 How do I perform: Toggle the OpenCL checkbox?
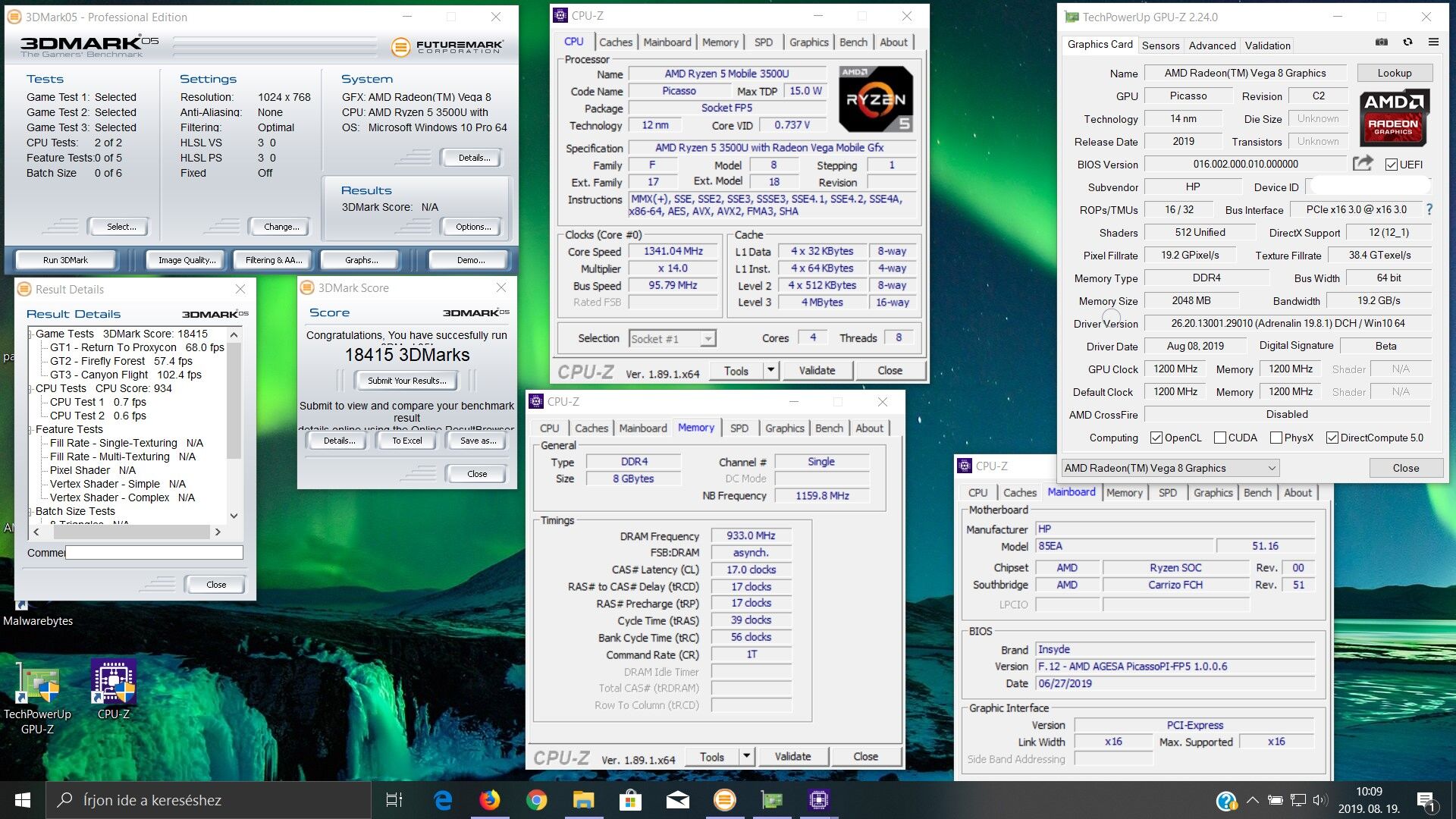click(1156, 438)
